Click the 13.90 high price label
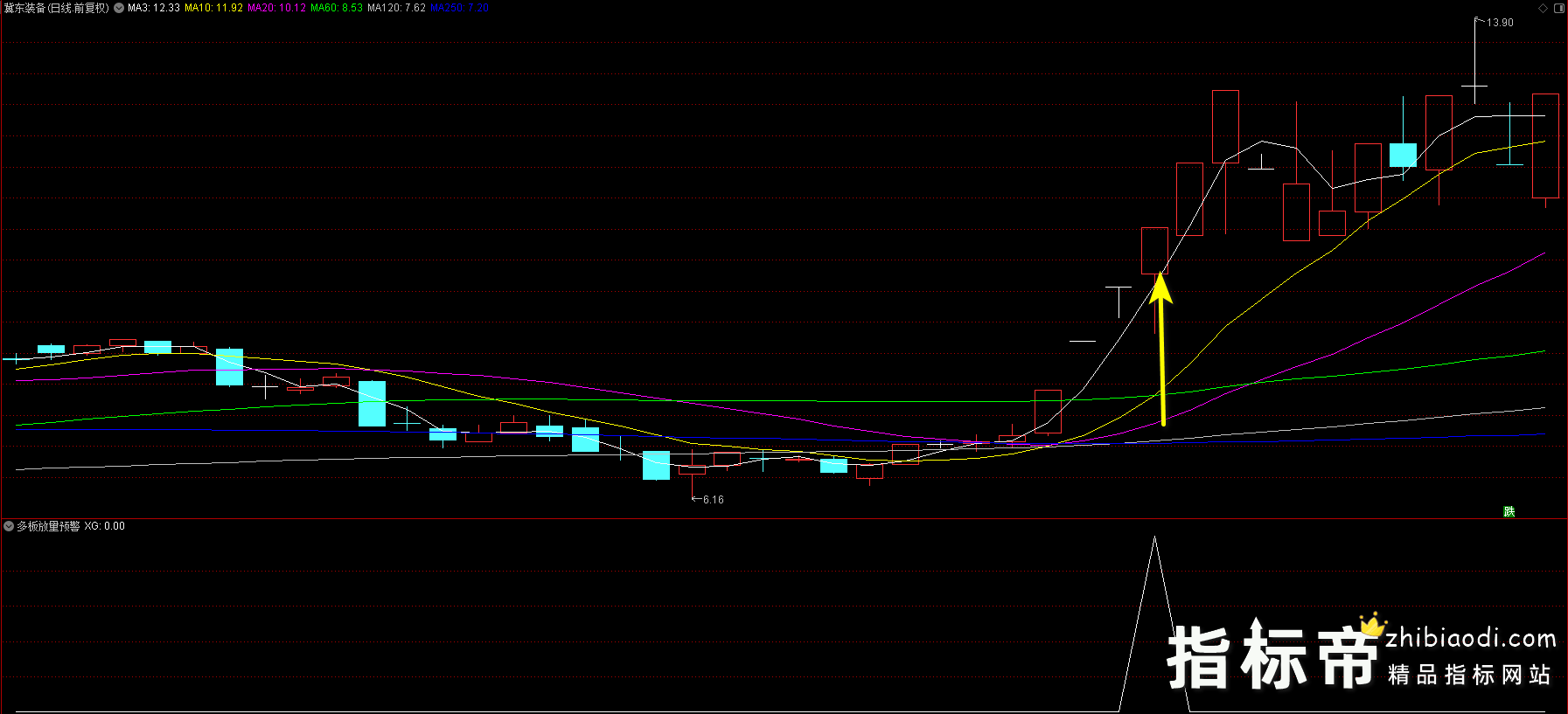 1500,23
